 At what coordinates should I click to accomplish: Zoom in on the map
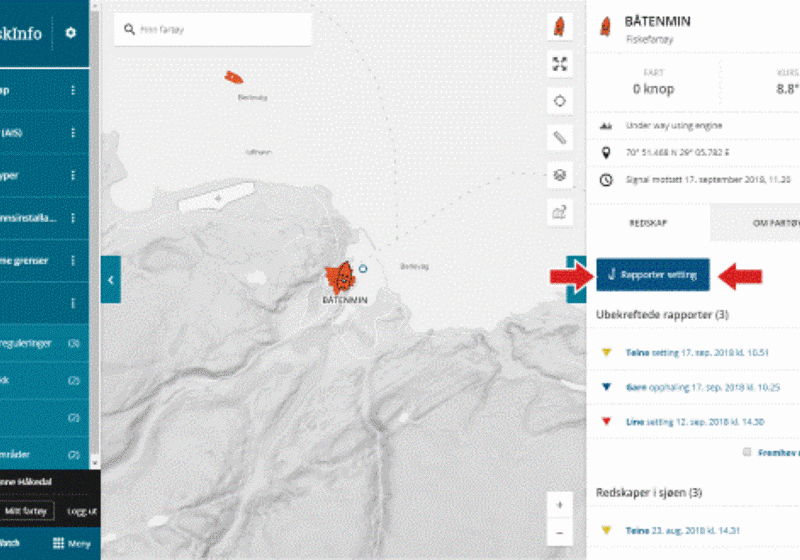[x=560, y=505]
